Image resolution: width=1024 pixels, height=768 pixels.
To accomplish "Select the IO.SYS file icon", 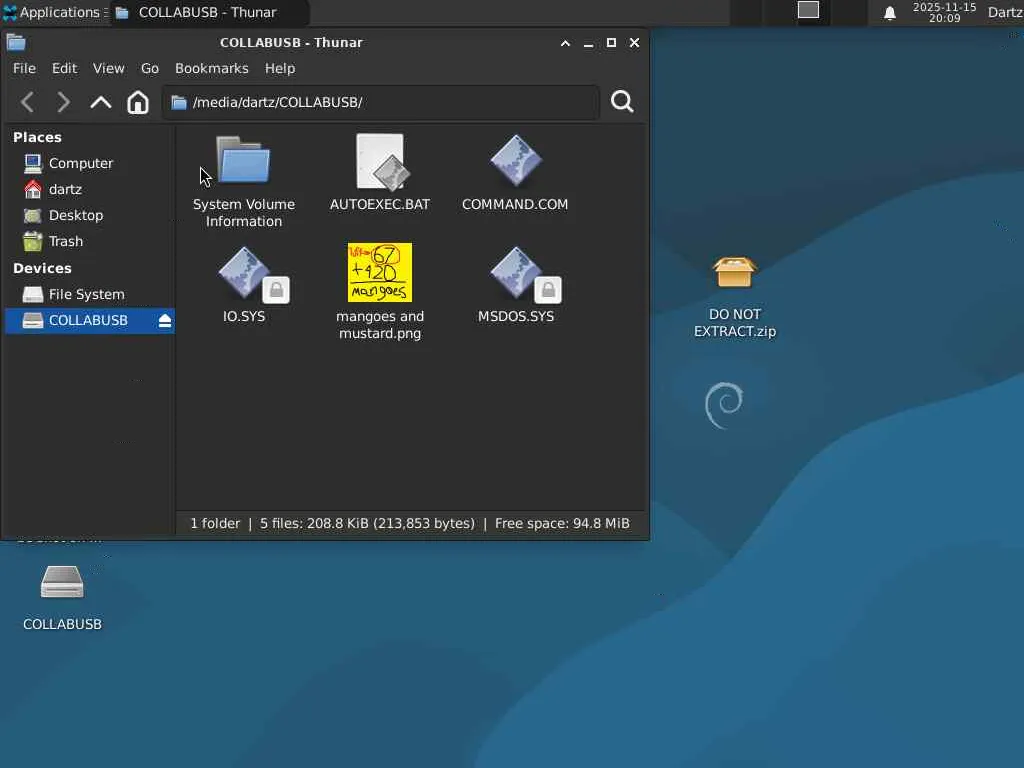I will [x=244, y=274].
